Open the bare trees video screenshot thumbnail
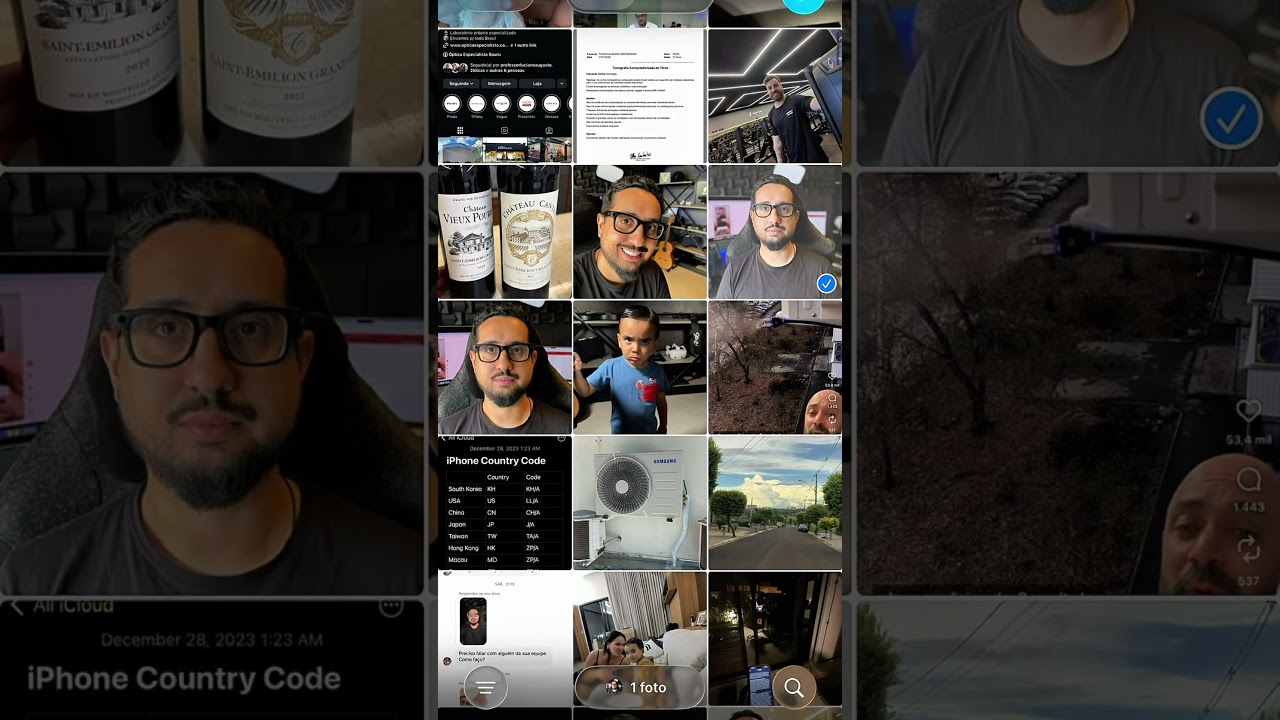The width and height of the screenshot is (1280, 720). (x=775, y=368)
